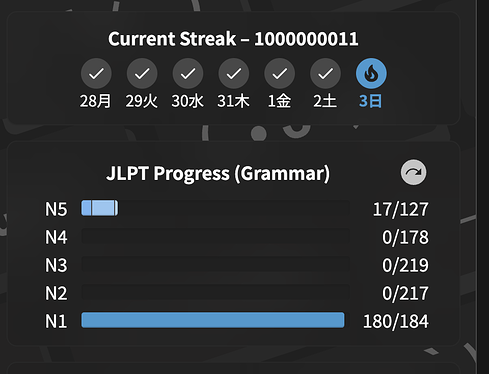Click the N5 level label

[x=56, y=209]
